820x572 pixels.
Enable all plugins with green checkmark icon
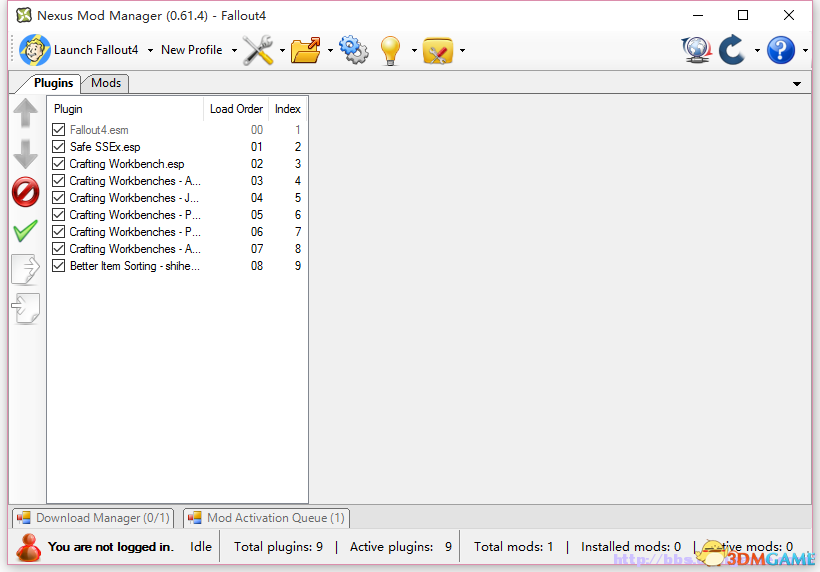coord(26,231)
